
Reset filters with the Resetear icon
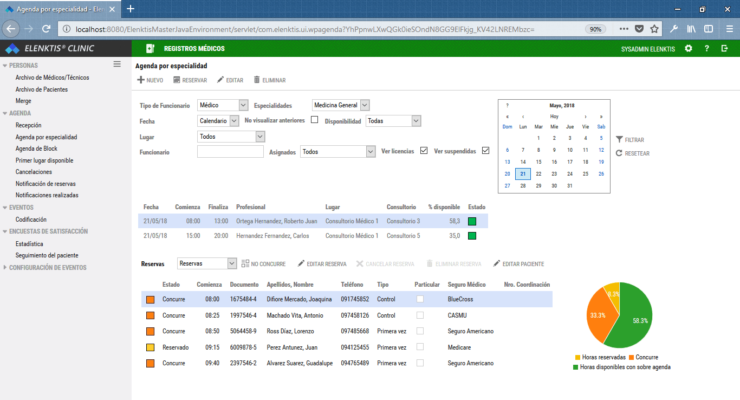619,152
